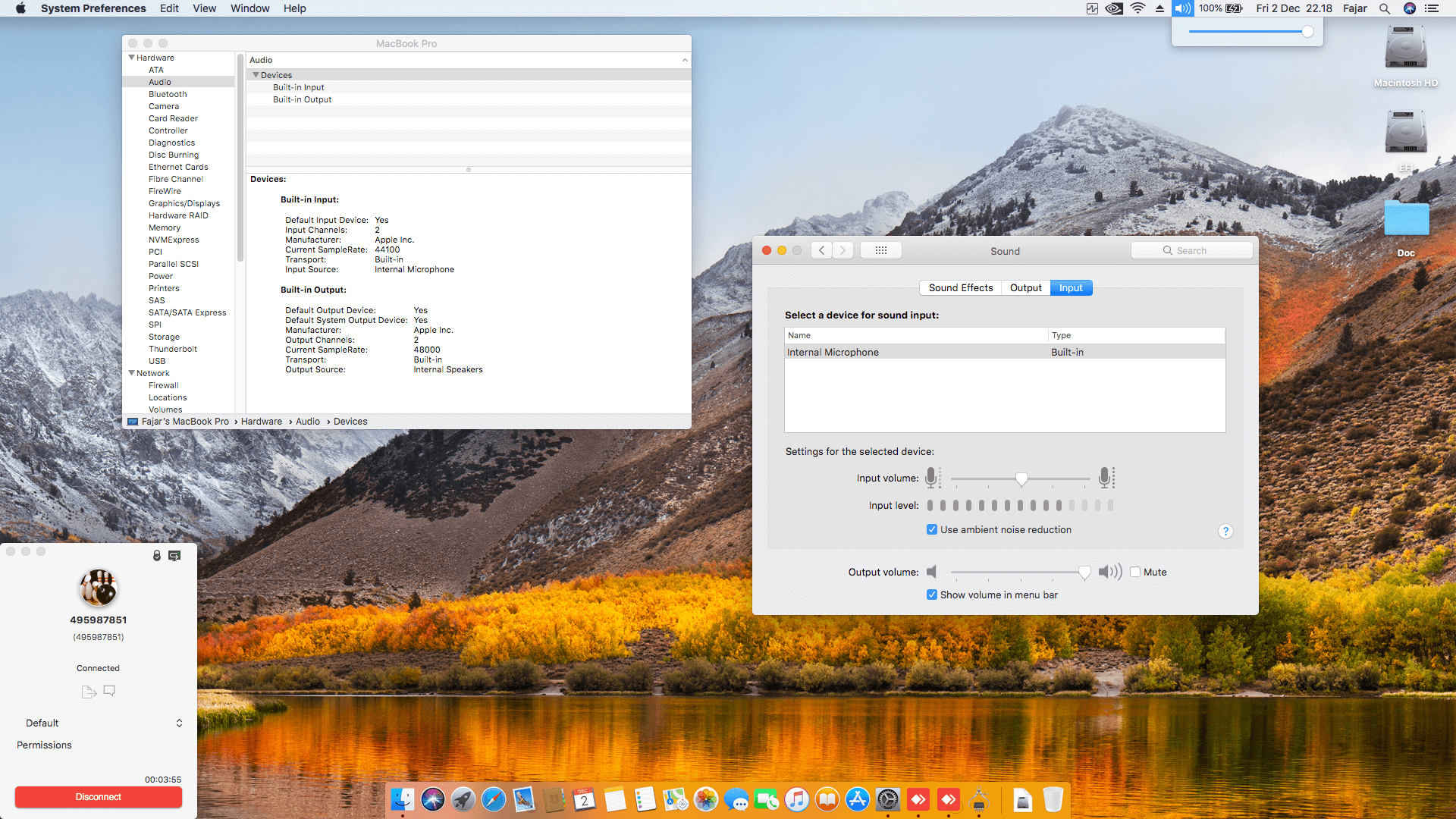The width and height of the screenshot is (1456, 819).
Task: Open System Preferences gear in Dock
Action: (887, 799)
